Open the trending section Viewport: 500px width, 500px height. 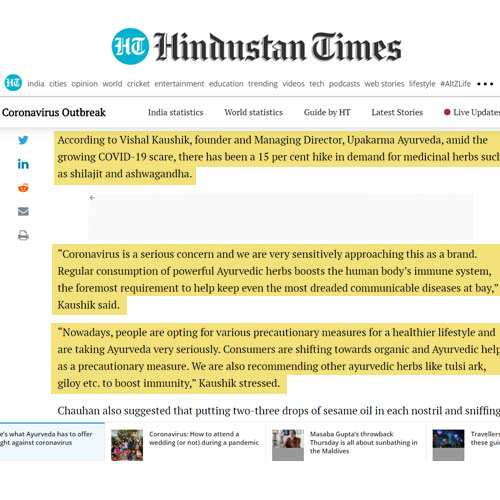tap(263, 84)
